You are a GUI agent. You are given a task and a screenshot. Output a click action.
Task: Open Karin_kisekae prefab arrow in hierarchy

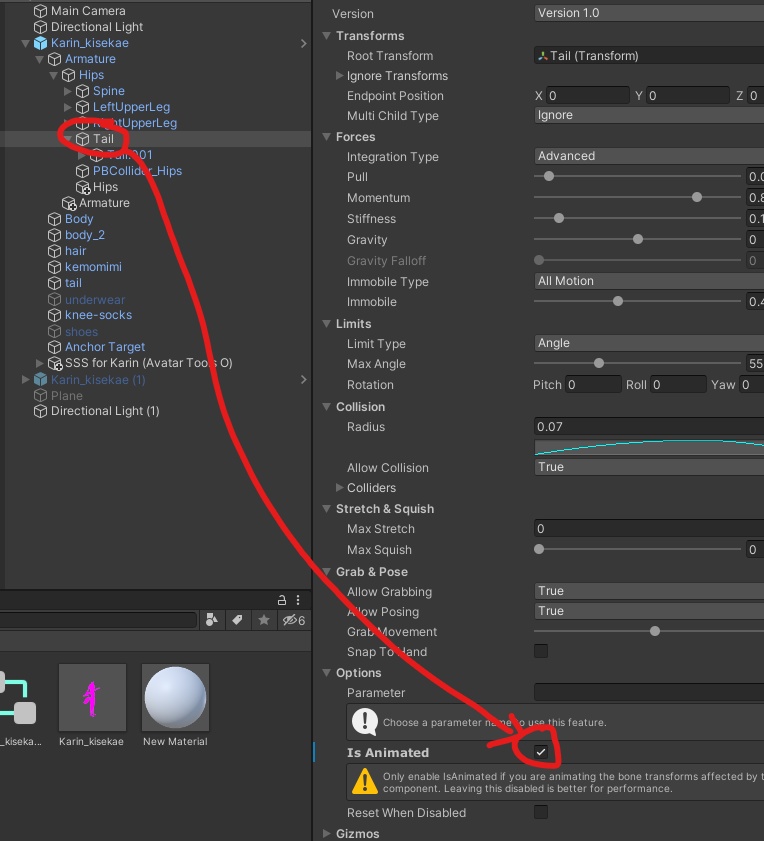tap(304, 43)
